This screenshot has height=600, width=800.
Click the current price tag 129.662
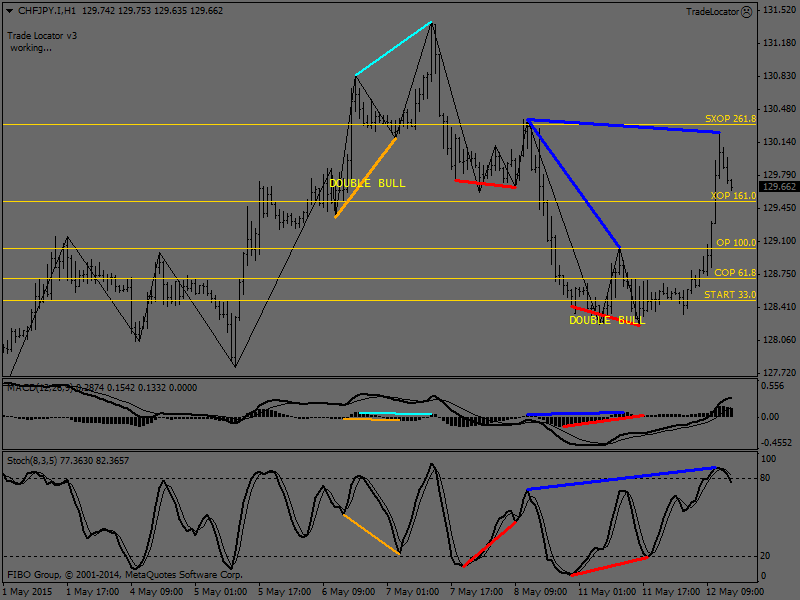point(778,187)
